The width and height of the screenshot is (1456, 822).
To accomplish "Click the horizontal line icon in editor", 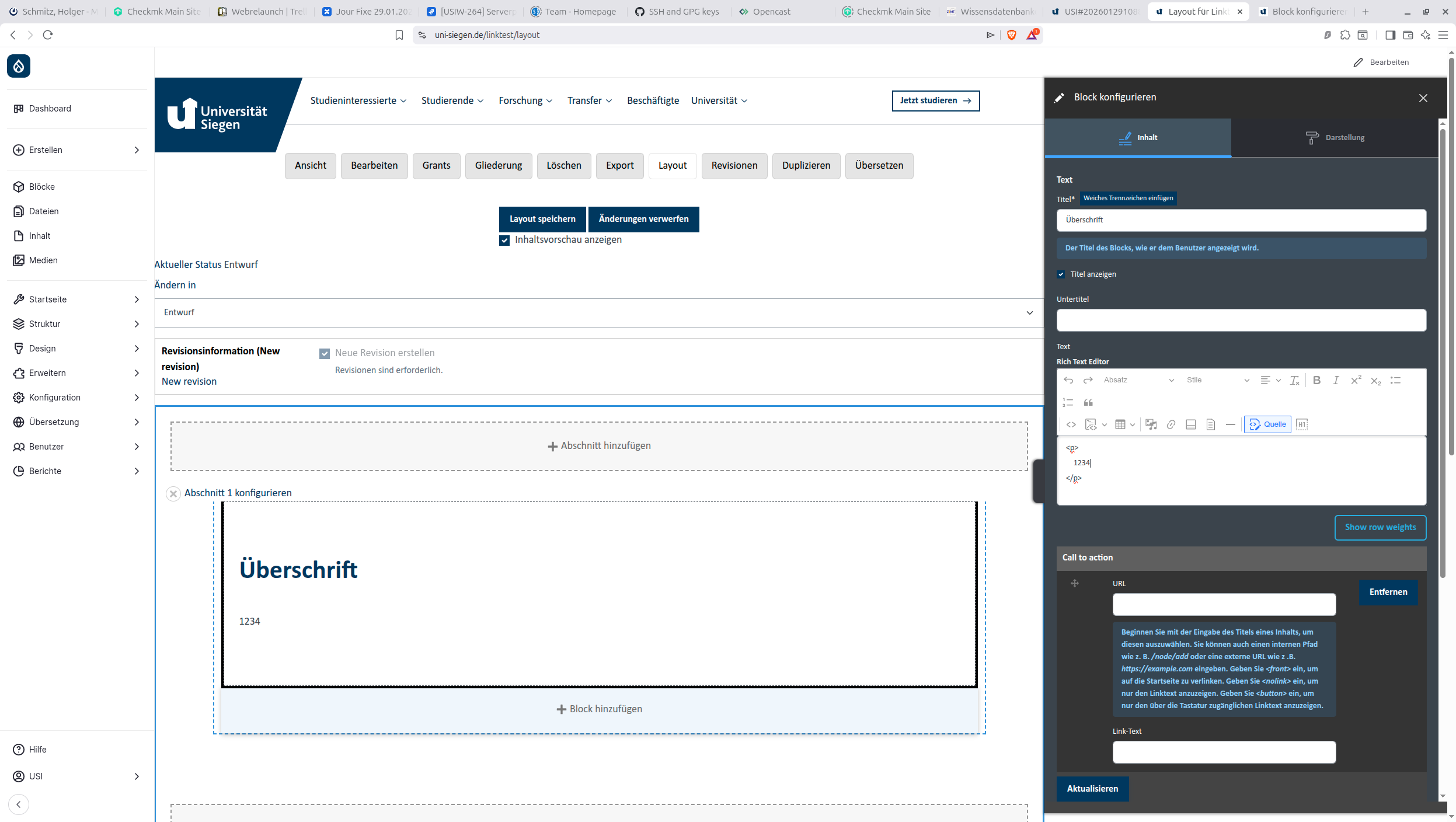I will [x=1230, y=424].
